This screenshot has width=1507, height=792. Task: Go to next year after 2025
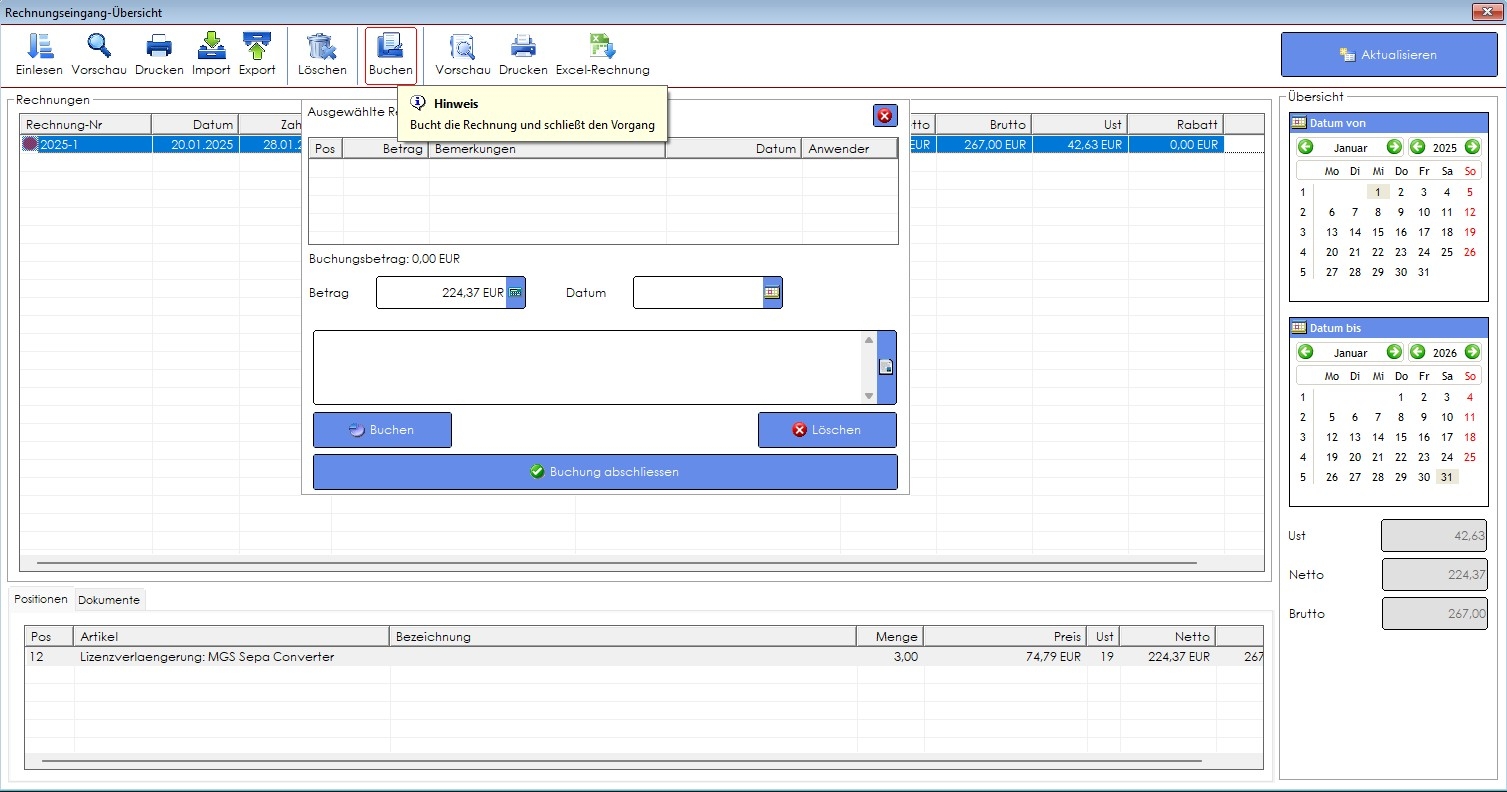point(1472,147)
